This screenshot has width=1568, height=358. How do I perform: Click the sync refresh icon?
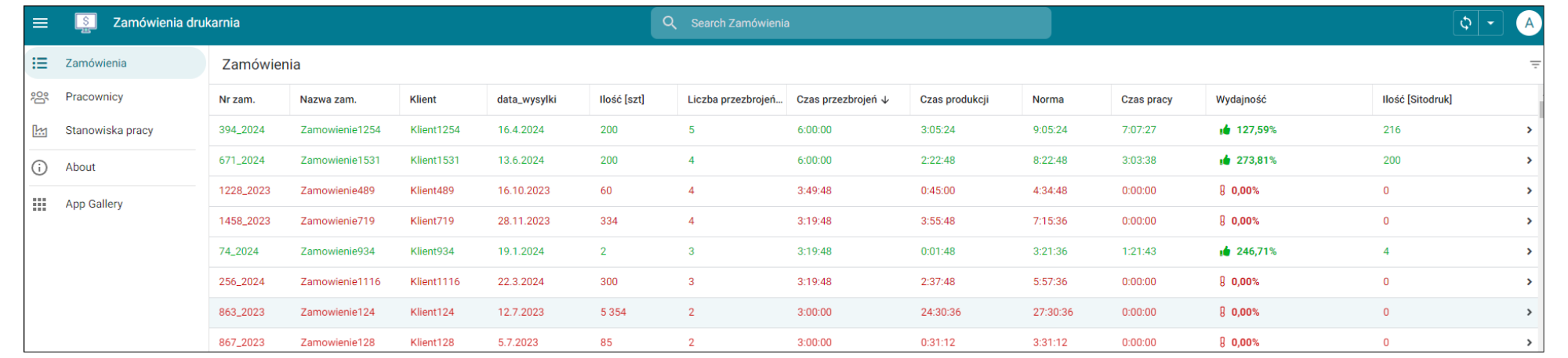click(x=1465, y=23)
